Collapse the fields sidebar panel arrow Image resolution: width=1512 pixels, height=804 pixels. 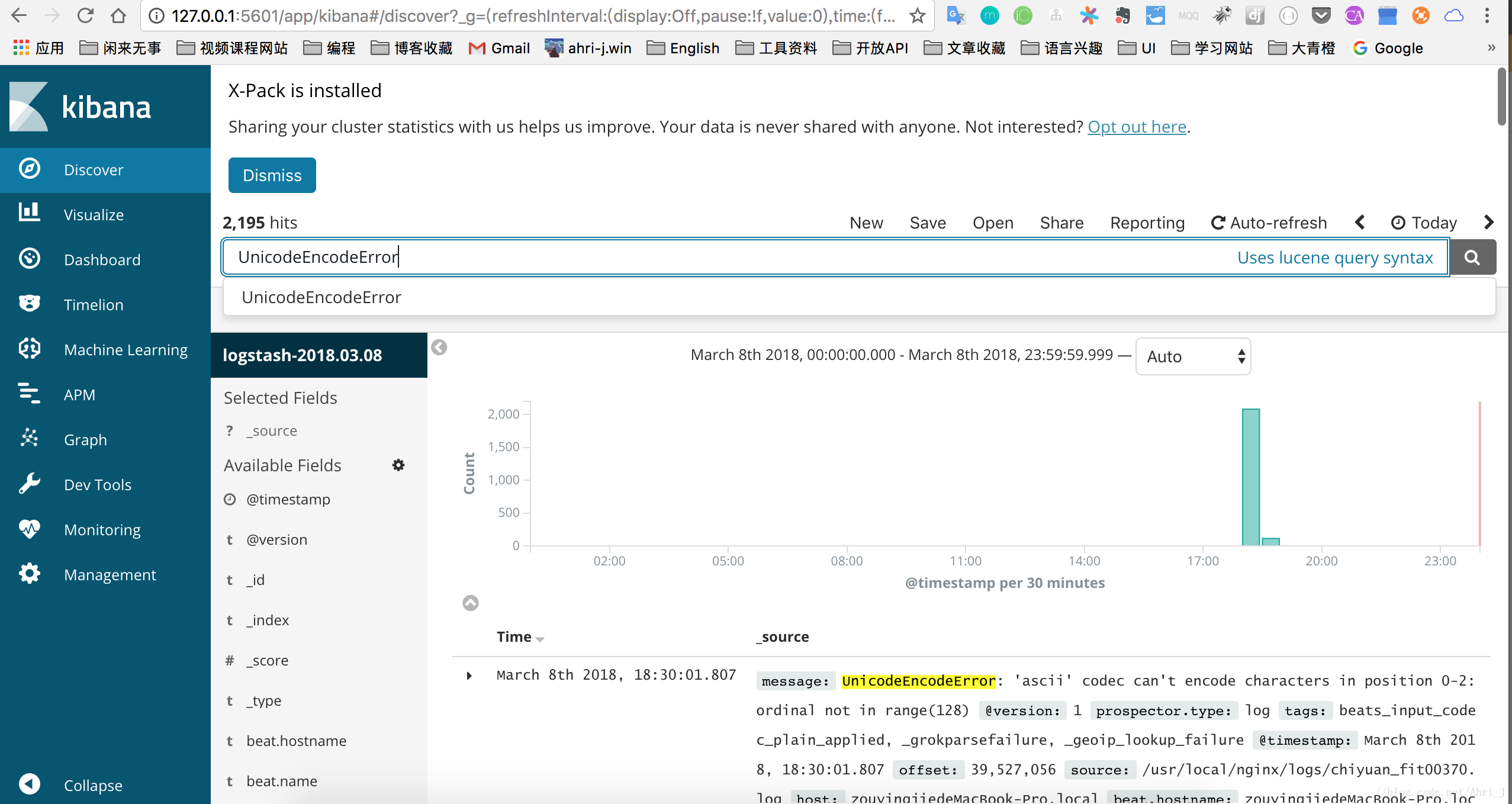439,347
